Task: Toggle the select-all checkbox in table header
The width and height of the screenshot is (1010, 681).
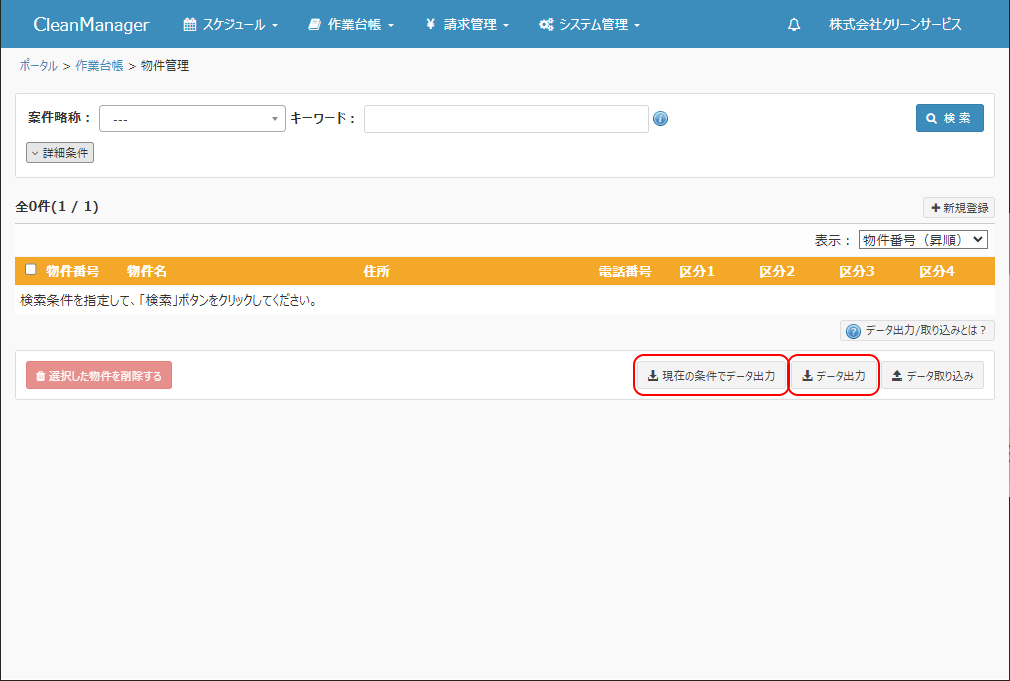Action: pos(31,270)
